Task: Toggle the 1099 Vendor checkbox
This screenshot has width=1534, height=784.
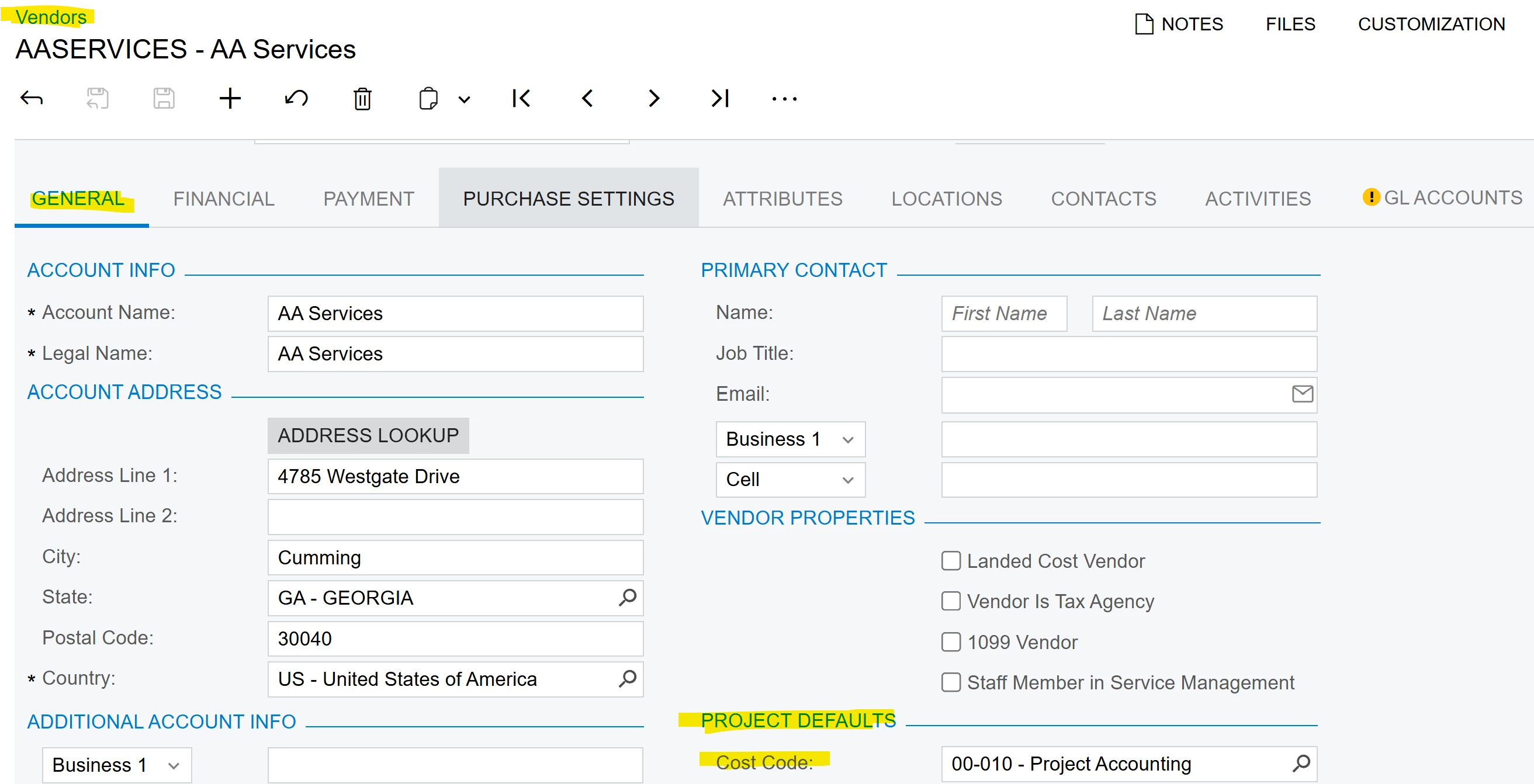Action: point(951,641)
